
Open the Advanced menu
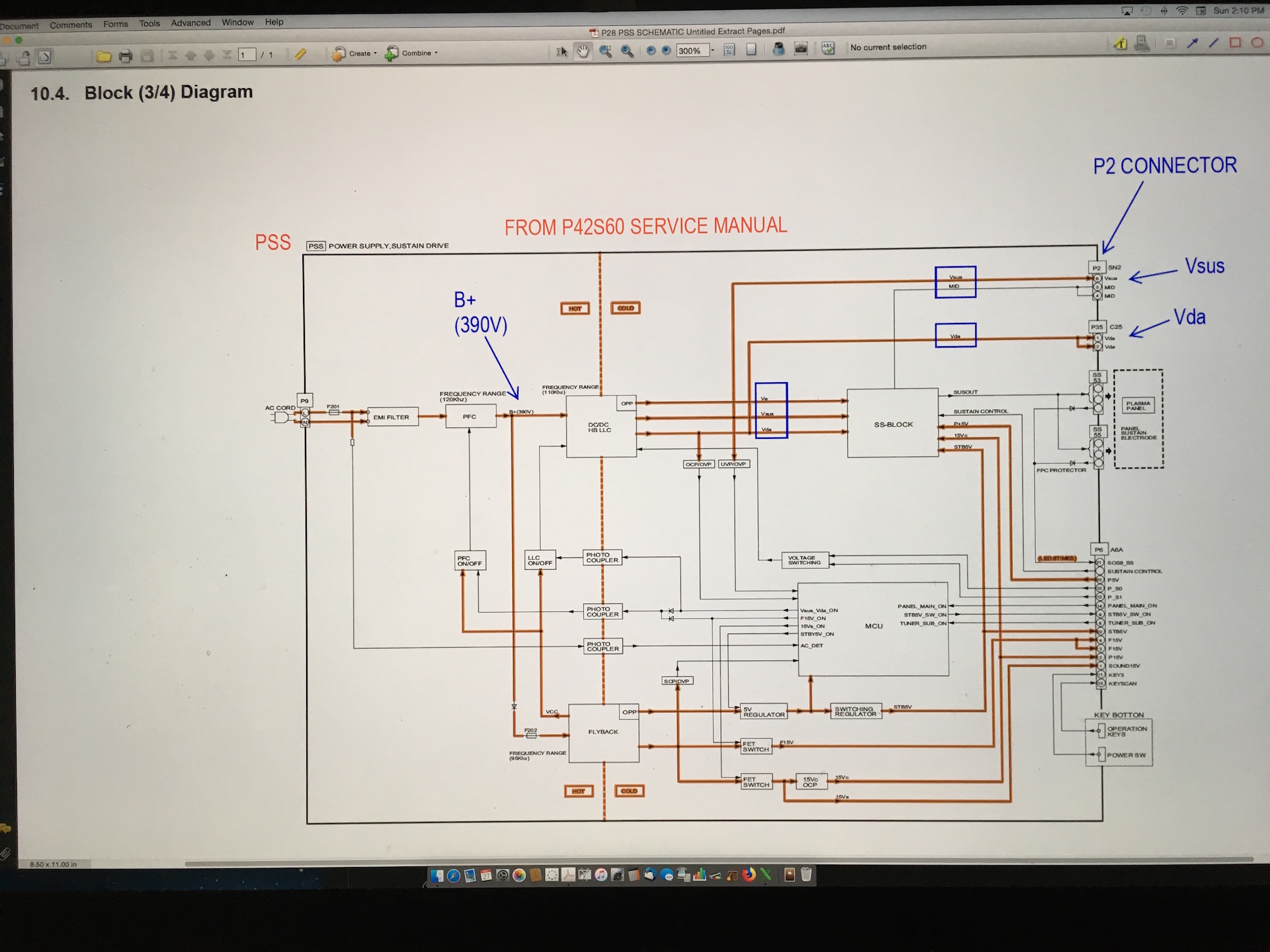pos(190,23)
